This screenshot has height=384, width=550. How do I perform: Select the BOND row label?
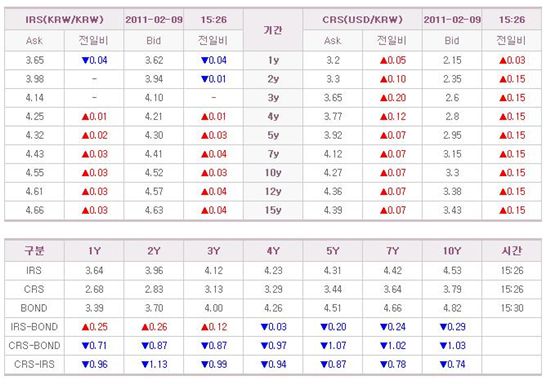34,308
